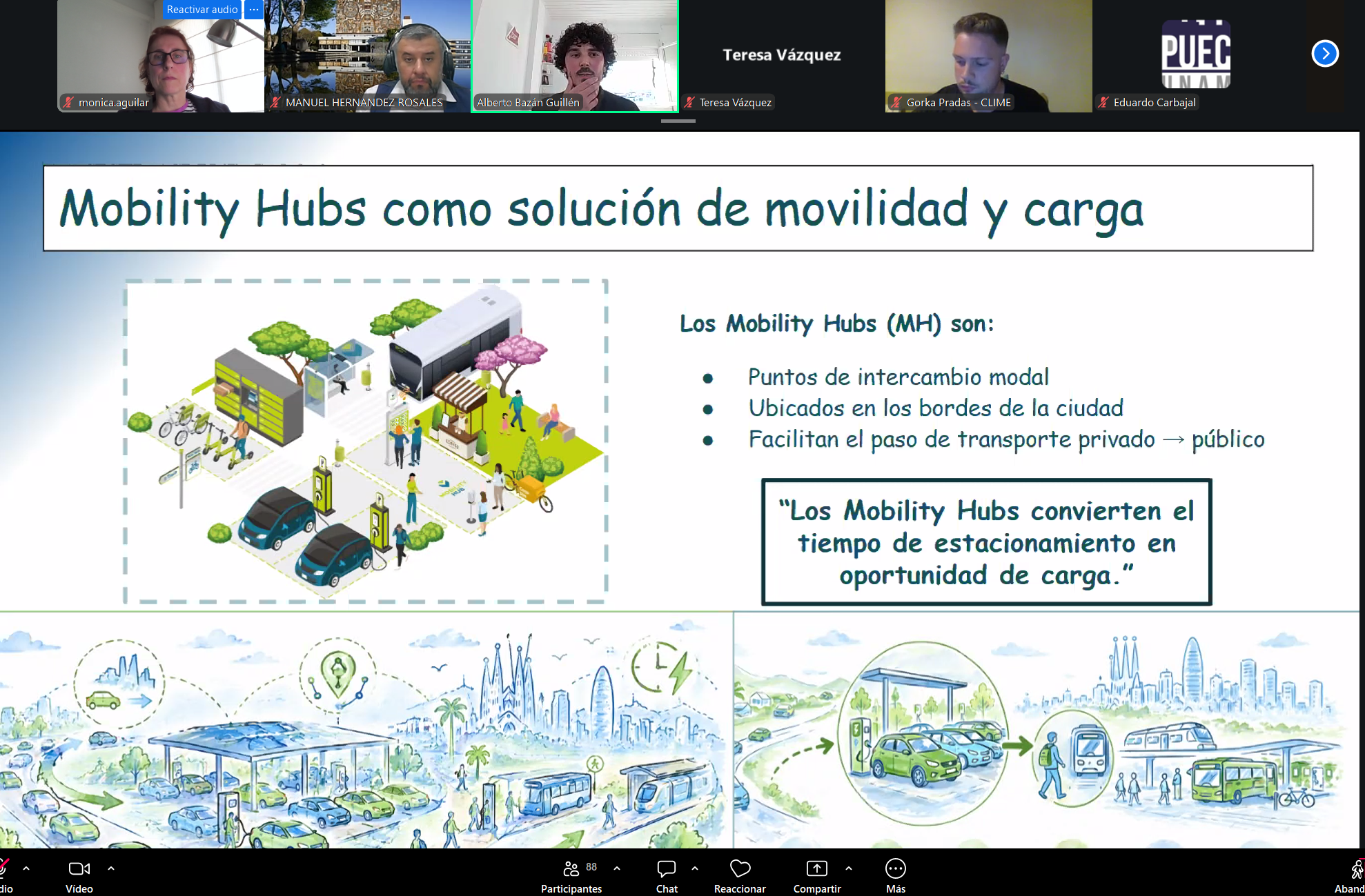
Task: Select Gorka Pradas - CLIME's video tile
Action: tap(988, 55)
